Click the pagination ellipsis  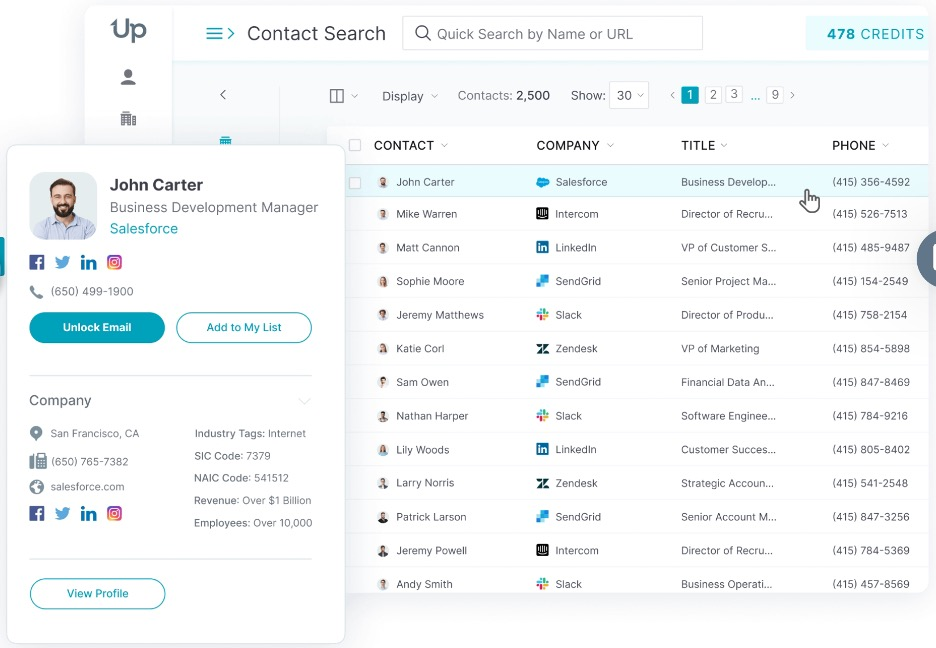[x=755, y=97]
